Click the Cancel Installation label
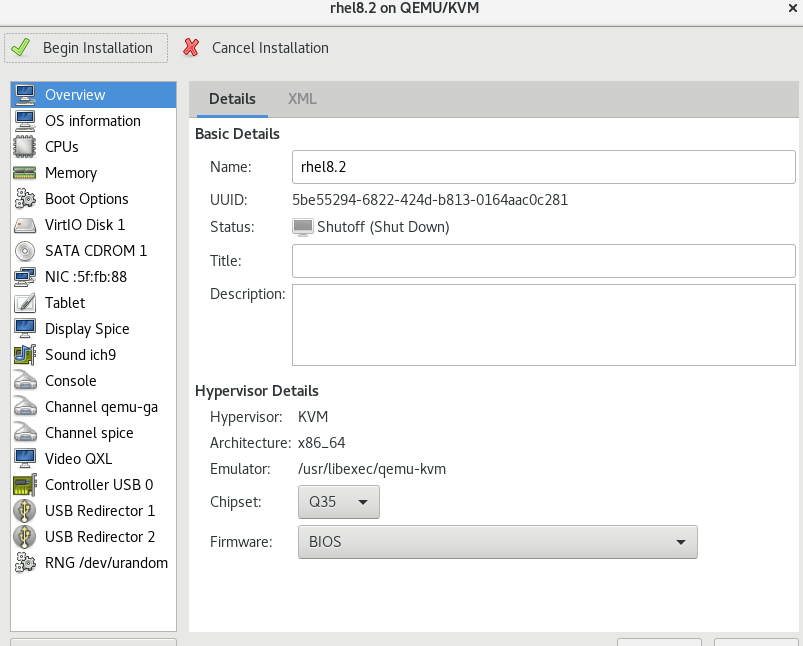 [x=270, y=48]
